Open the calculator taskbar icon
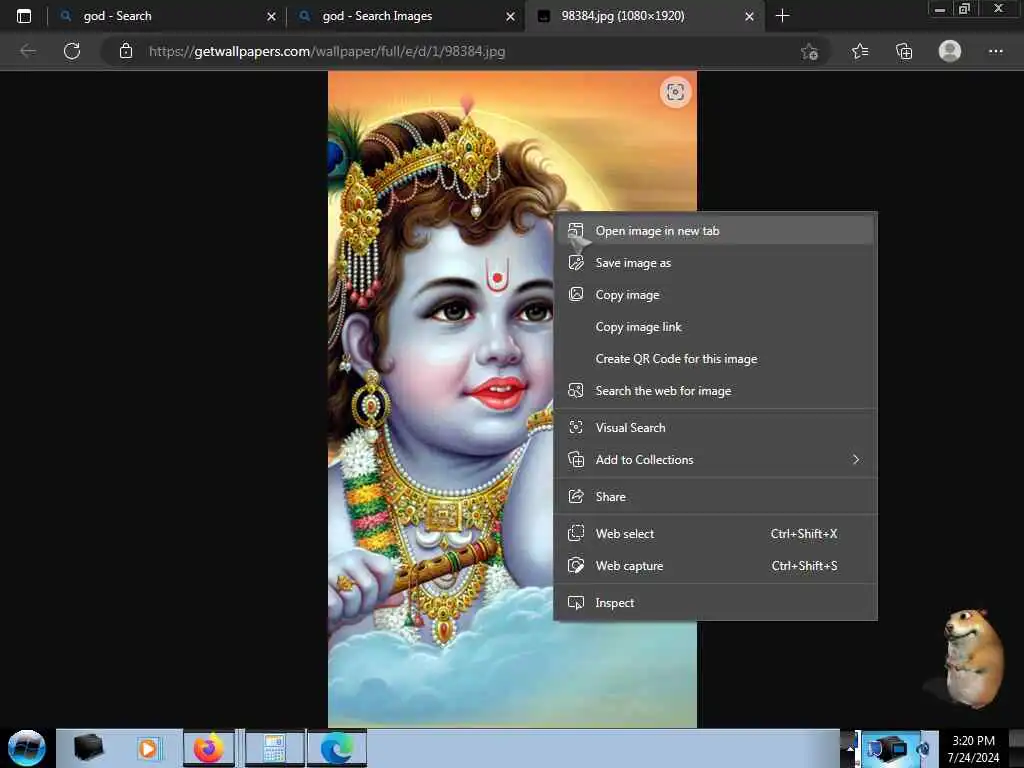The image size is (1024, 768). (274, 748)
